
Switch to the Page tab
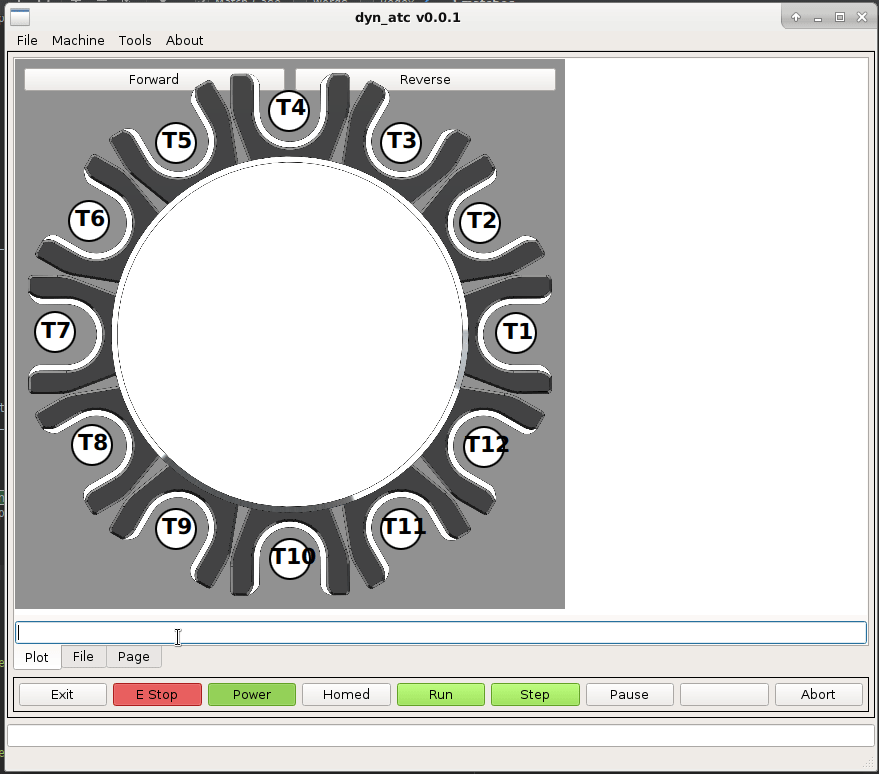click(133, 656)
